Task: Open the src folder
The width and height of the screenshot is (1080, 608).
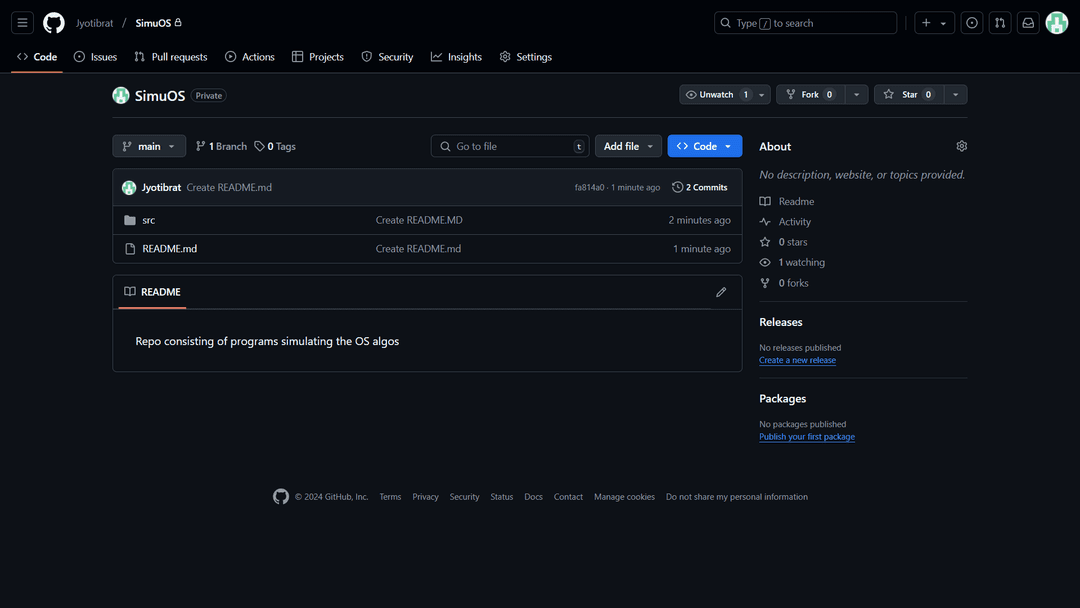Action: pyautogui.click(x=149, y=220)
